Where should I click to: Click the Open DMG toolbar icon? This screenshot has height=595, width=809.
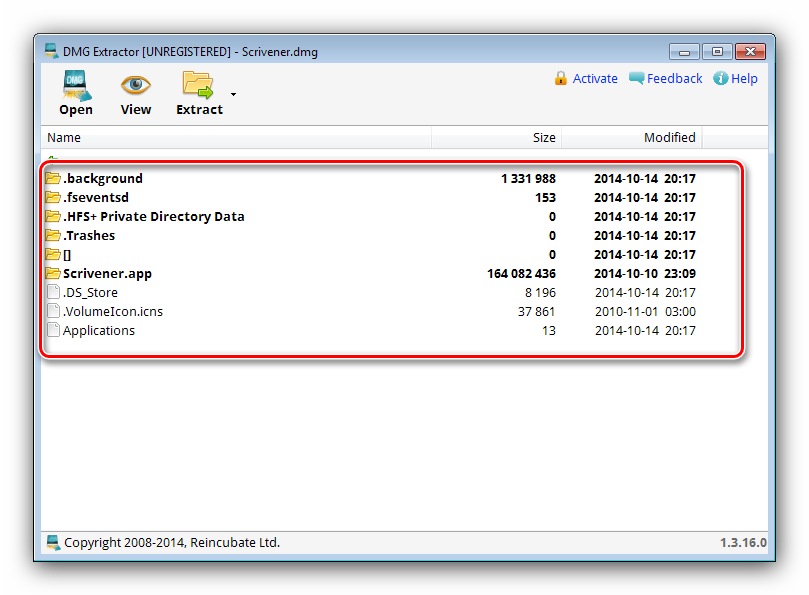coord(75,85)
